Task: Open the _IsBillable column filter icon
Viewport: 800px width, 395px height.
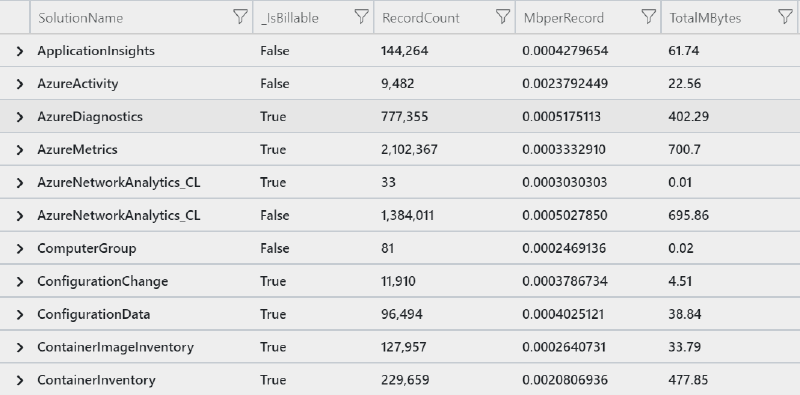Action: pyautogui.click(x=361, y=17)
